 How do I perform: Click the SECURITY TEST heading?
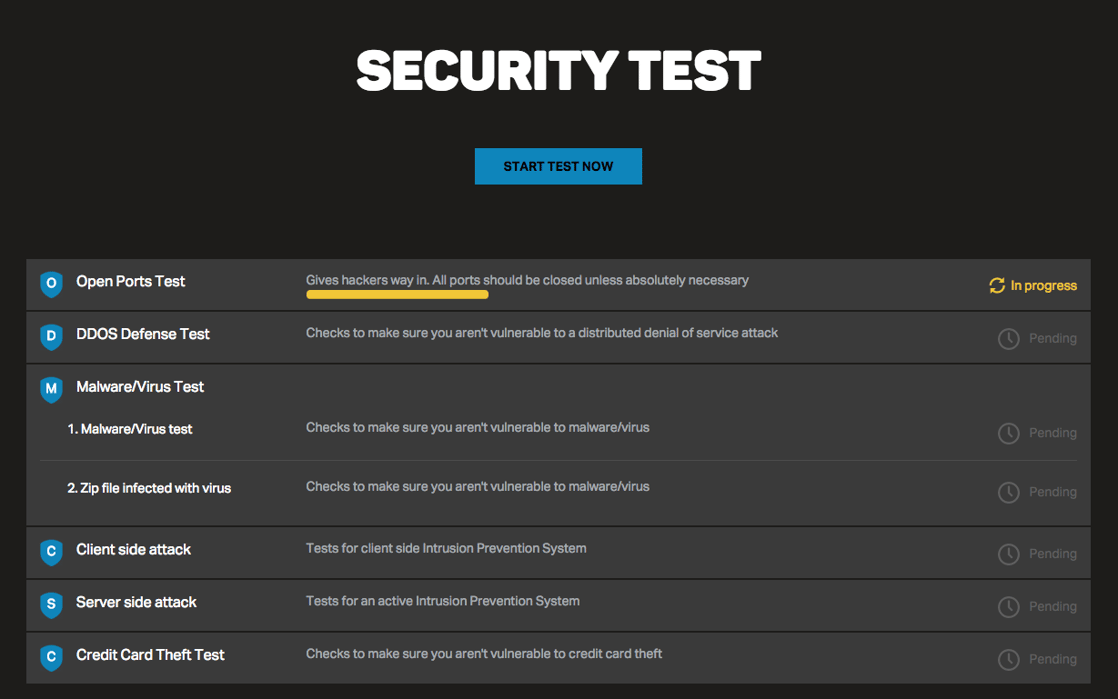[558, 71]
